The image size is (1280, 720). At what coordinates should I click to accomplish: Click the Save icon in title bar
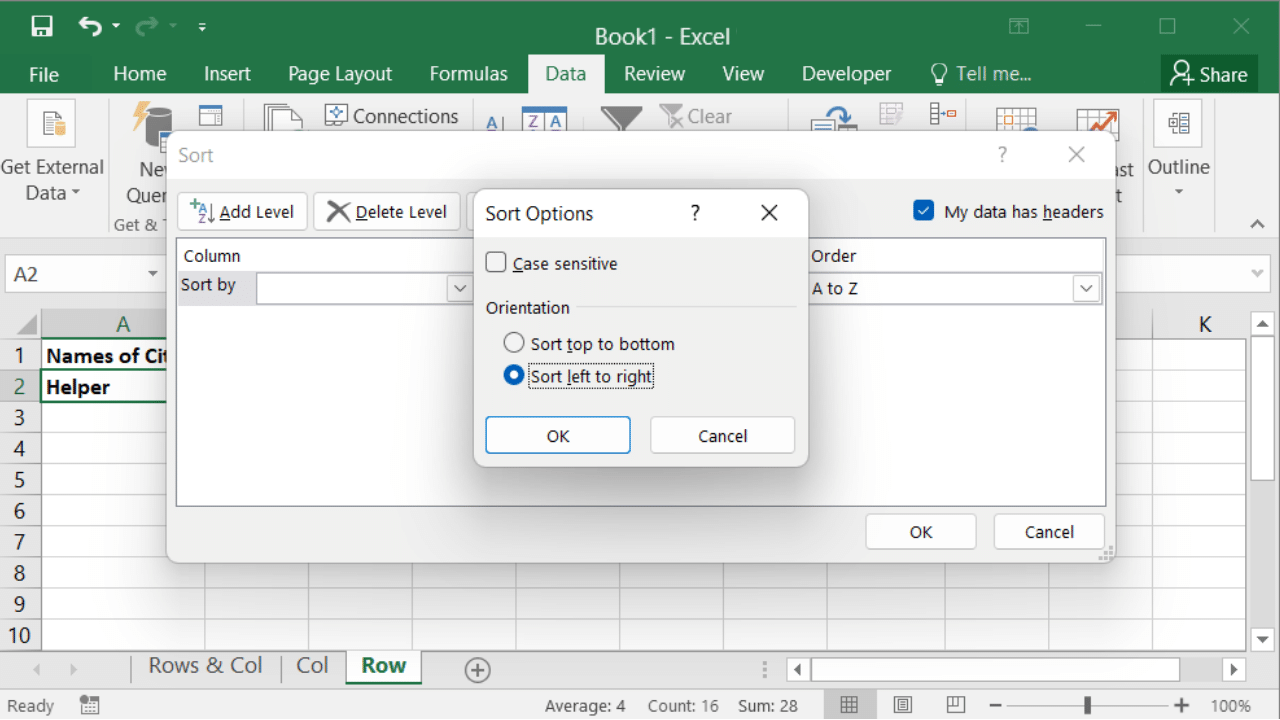click(x=41, y=27)
